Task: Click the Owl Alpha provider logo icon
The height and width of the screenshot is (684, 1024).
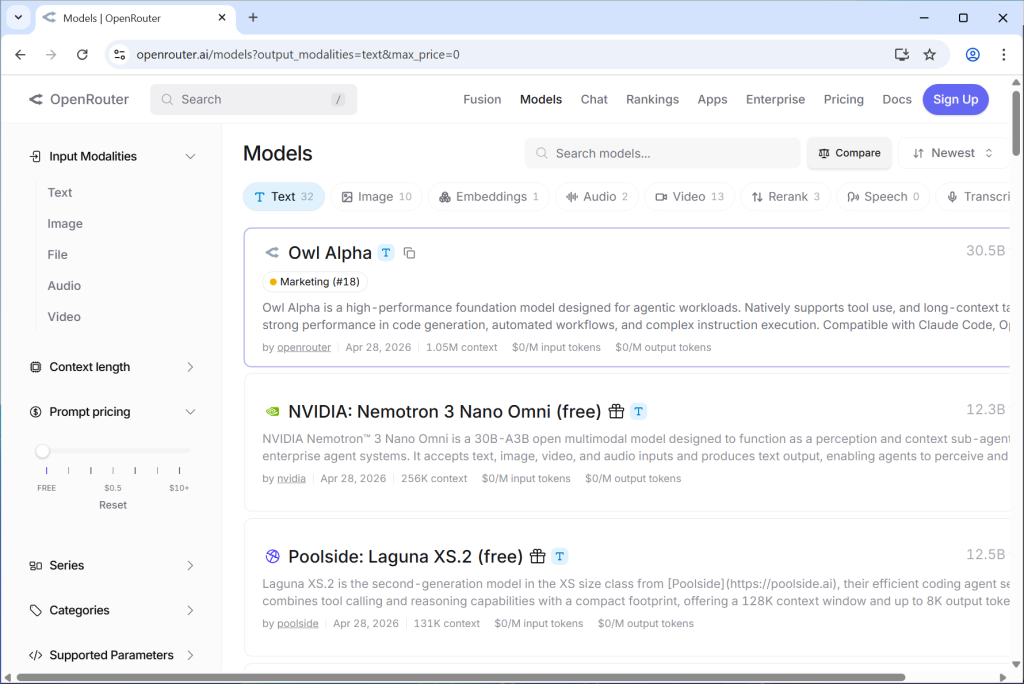Action: [272, 252]
